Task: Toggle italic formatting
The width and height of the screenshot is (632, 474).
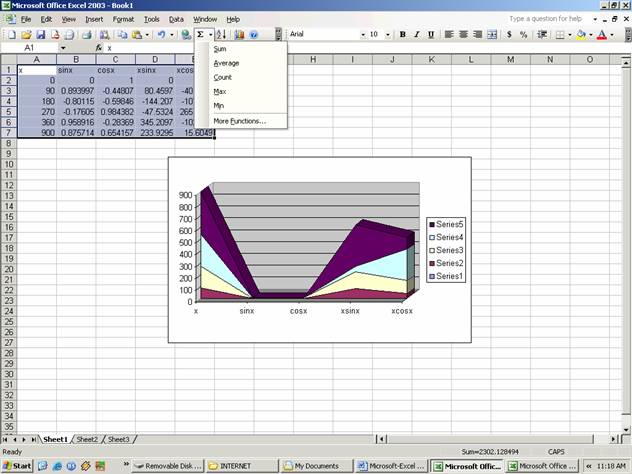Action: click(417, 35)
